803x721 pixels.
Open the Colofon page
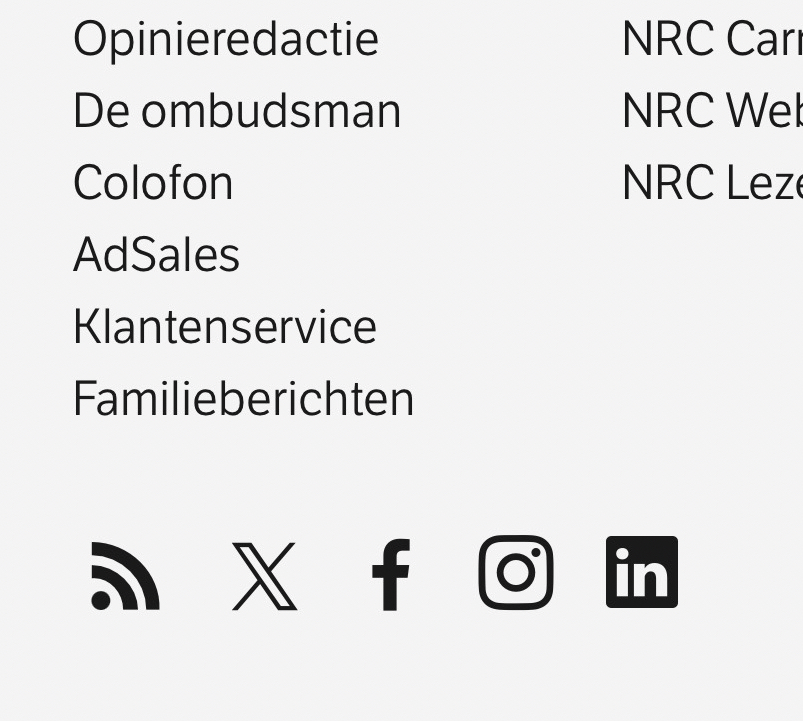click(x=153, y=183)
